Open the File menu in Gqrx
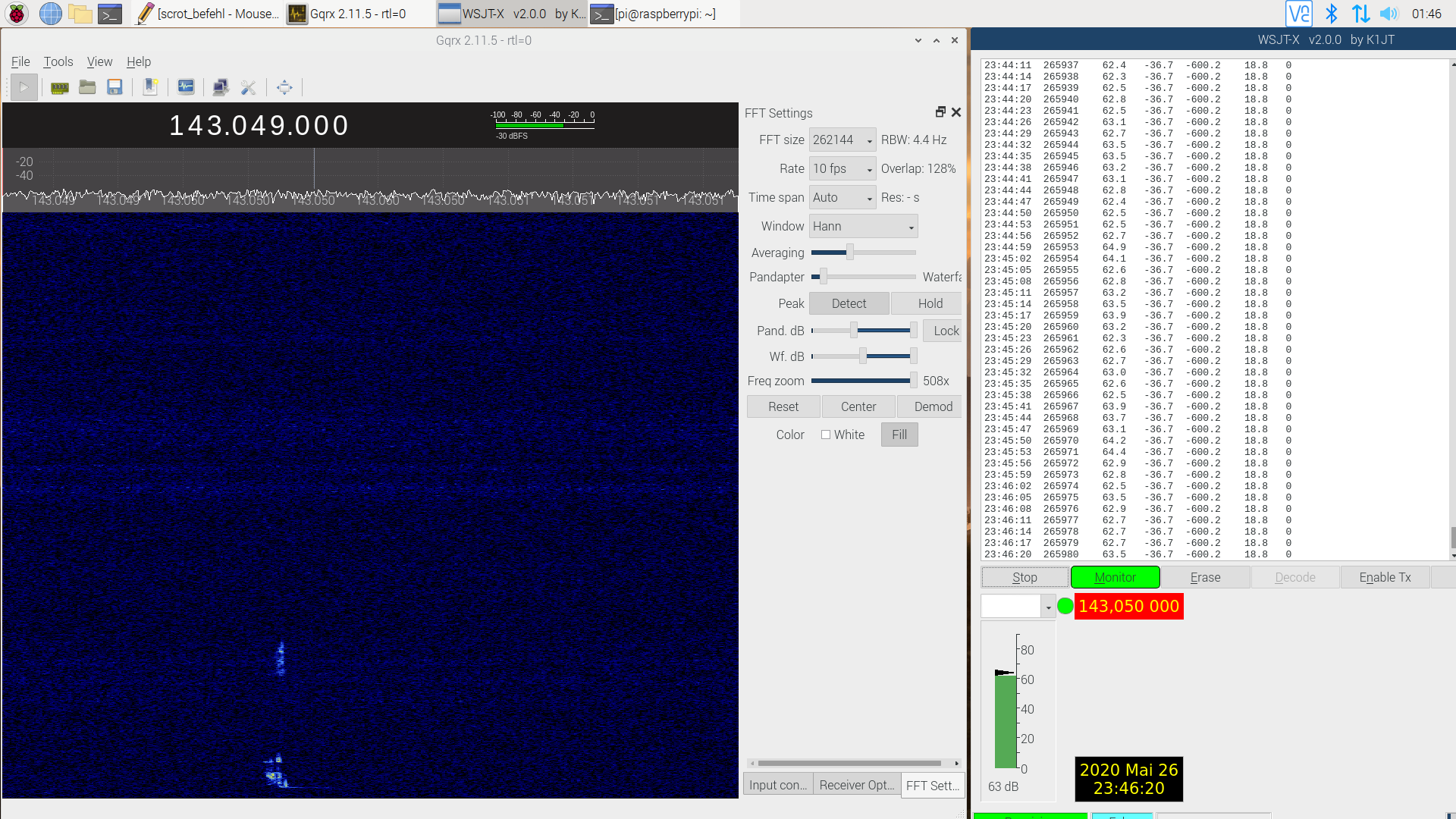 (x=20, y=61)
